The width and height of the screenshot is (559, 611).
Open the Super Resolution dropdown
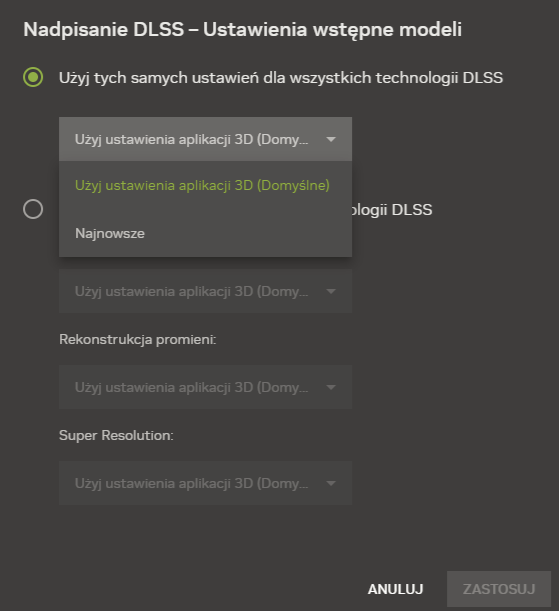pyautogui.click(x=205, y=483)
